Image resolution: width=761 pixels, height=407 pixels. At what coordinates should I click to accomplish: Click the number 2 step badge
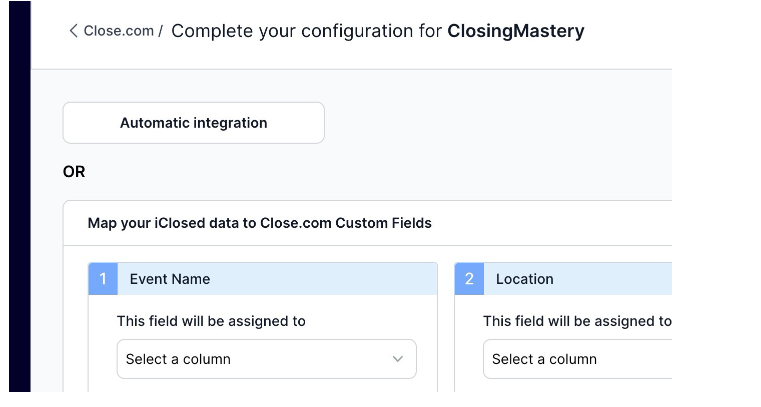469,279
